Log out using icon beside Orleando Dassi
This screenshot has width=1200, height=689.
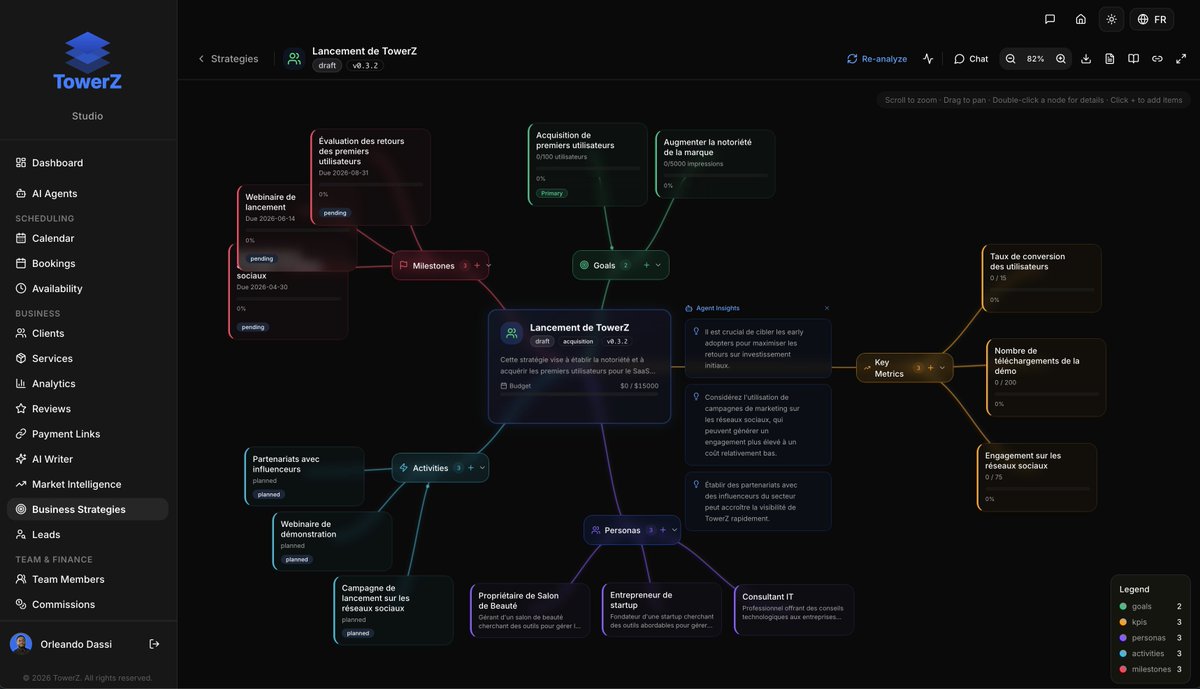tap(154, 644)
